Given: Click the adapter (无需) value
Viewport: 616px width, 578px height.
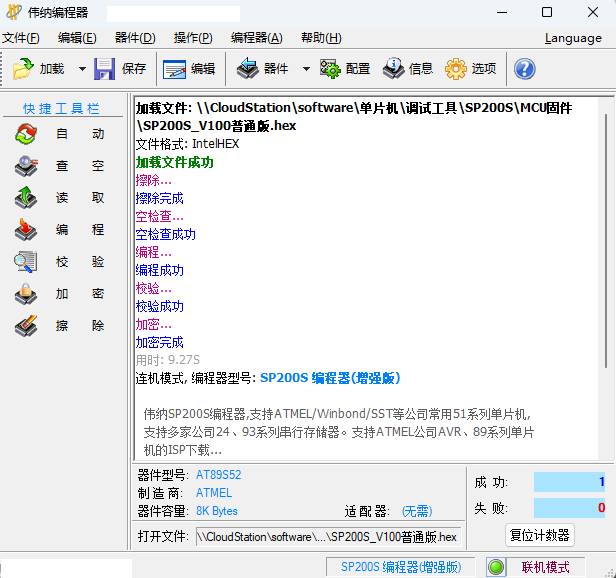Looking at the screenshot, I should [x=417, y=511].
